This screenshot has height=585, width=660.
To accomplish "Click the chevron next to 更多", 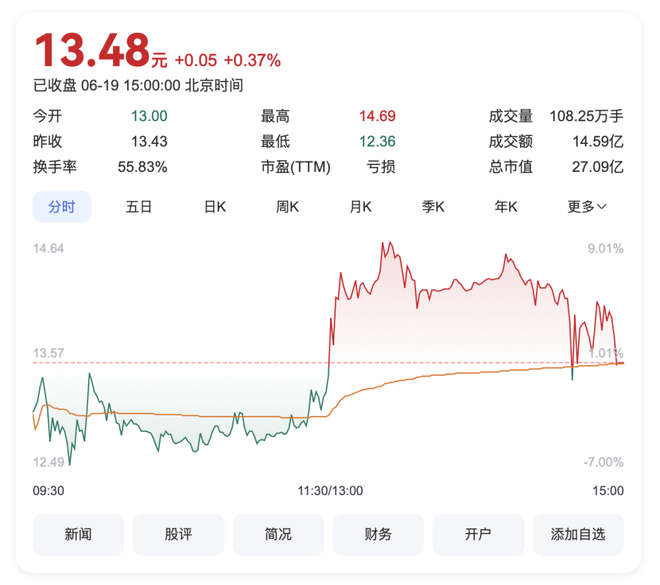I will click(602, 207).
